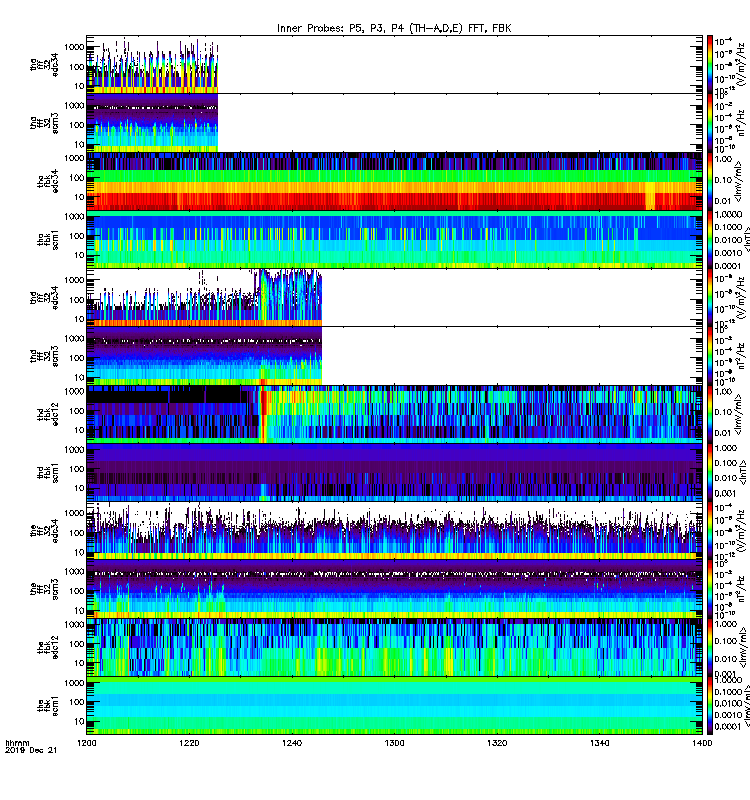Click the color bar beside the fbk scm1
The image size is (750, 800).
pos(709,706)
